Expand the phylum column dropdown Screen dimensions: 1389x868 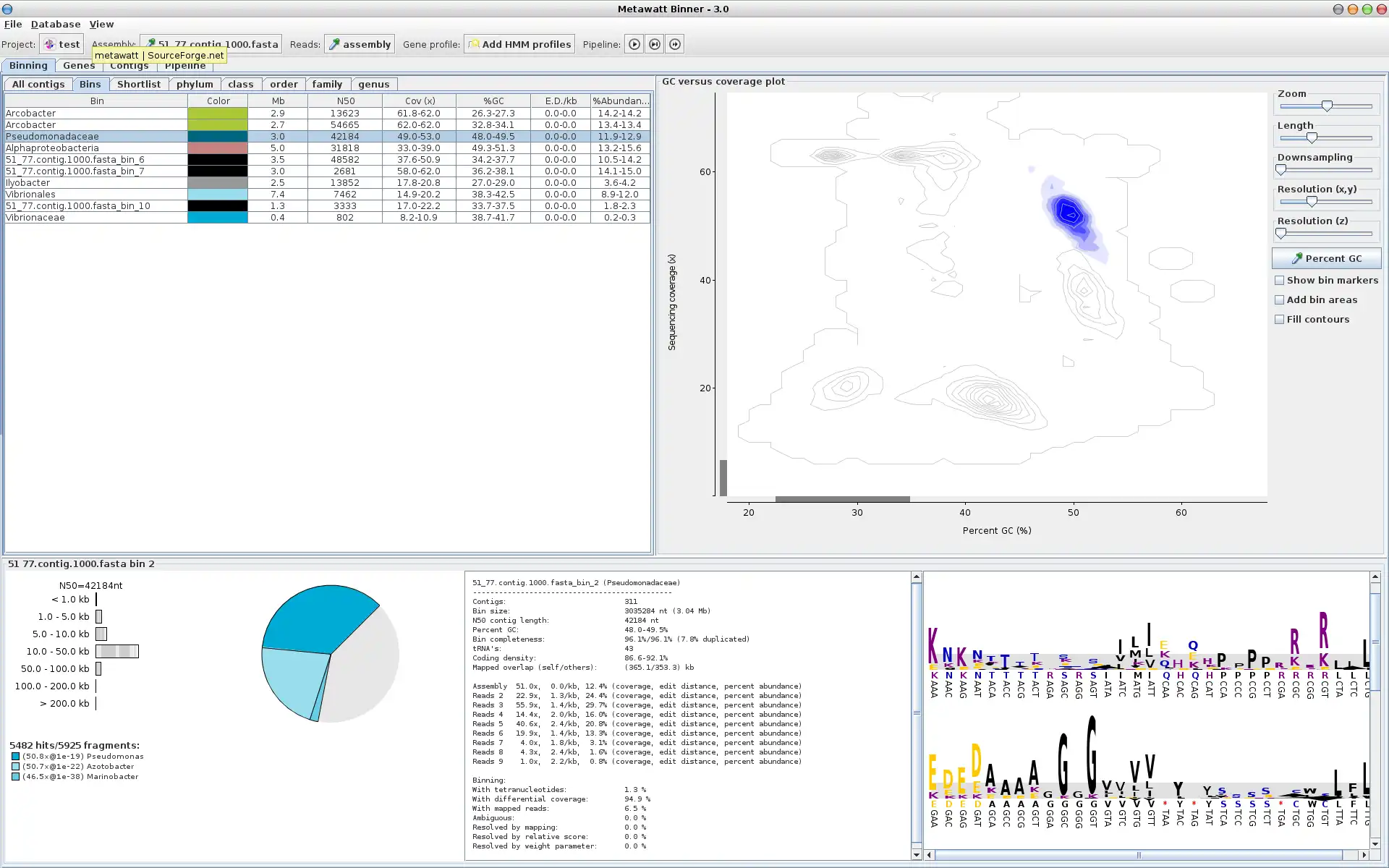tap(195, 83)
